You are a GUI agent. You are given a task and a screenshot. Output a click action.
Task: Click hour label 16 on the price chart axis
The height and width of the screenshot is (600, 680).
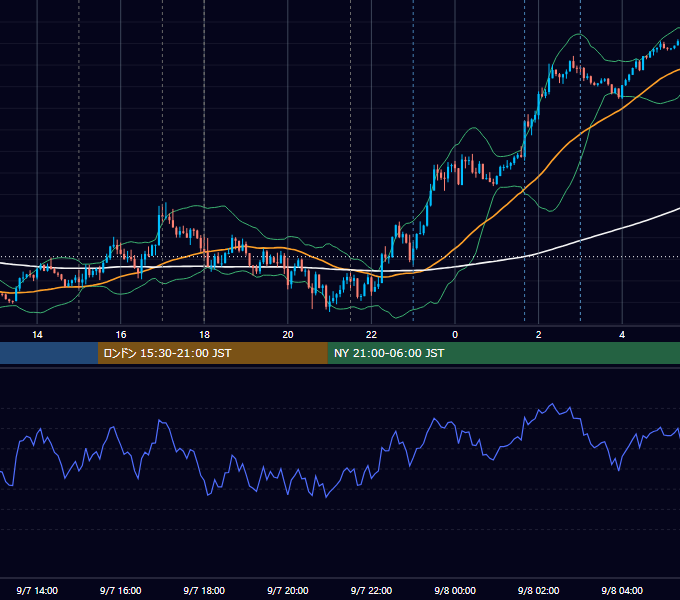pyautogui.click(x=121, y=335)
